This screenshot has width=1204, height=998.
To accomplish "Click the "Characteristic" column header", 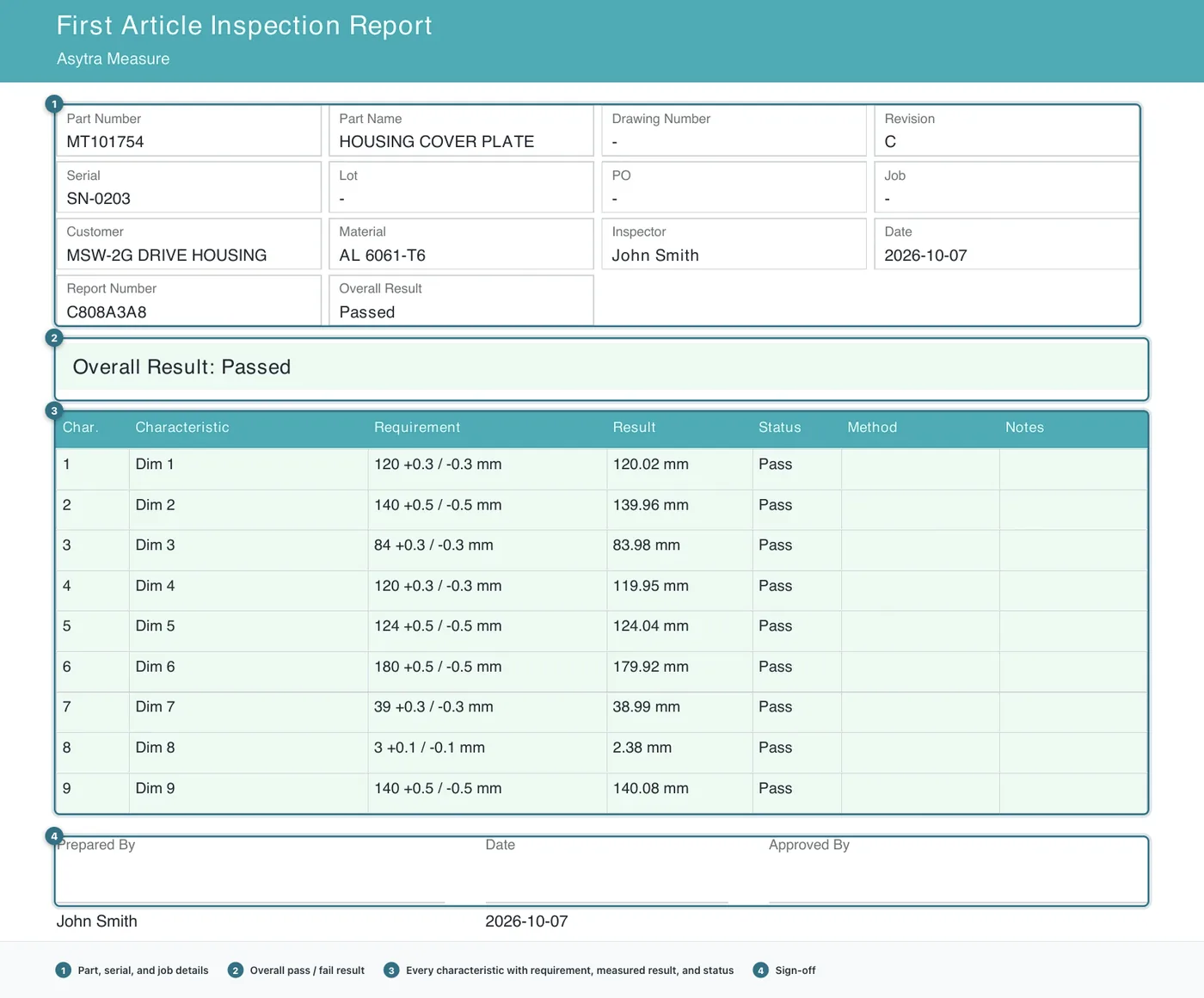I will coord(182,428).
